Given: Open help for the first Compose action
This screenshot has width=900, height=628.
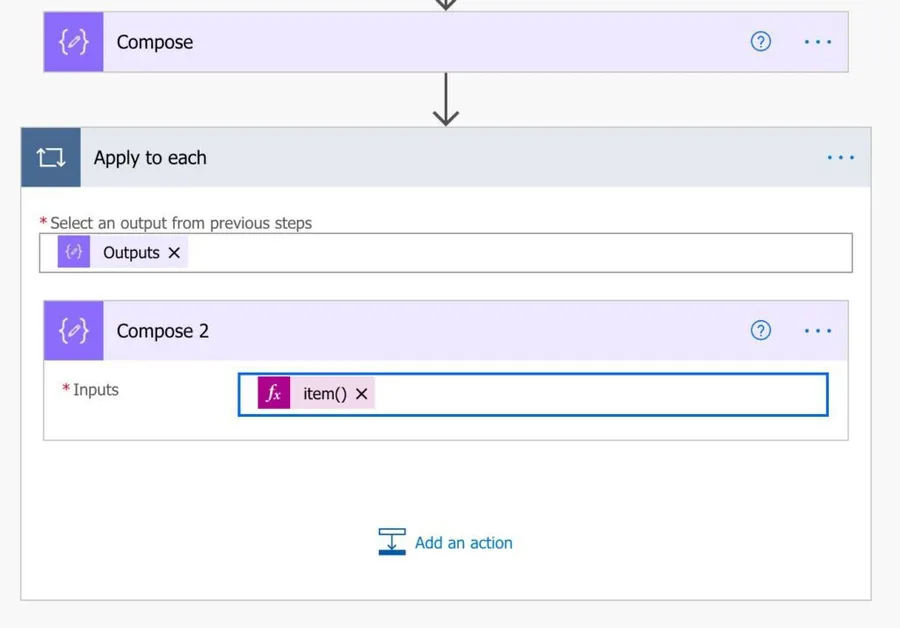Looking at the screenshot, I should [x=761, y=42].
